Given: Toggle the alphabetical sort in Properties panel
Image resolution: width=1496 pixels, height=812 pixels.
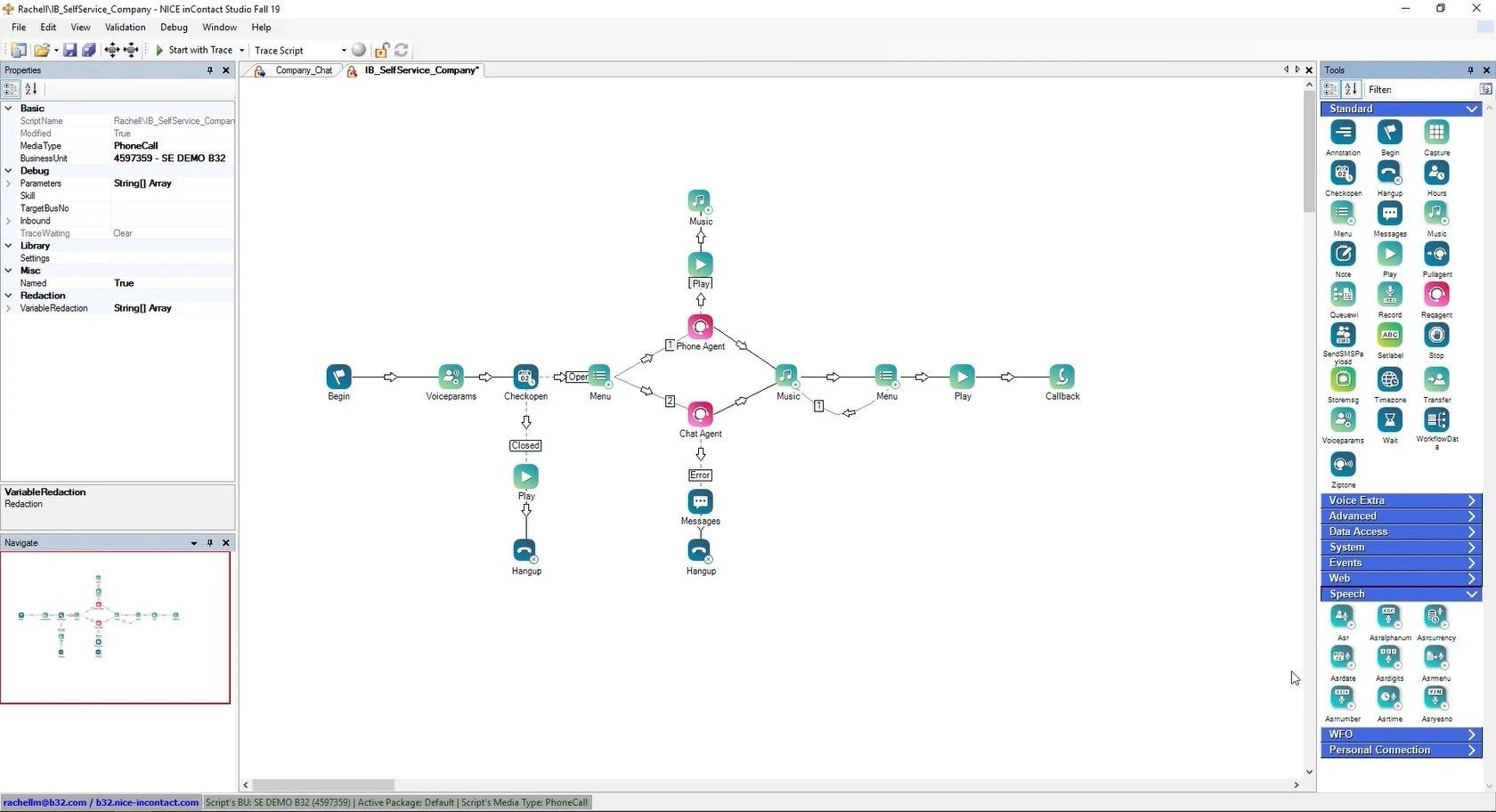Looking at the screenshot, I should pyautogui.click(x=31, y=89).
